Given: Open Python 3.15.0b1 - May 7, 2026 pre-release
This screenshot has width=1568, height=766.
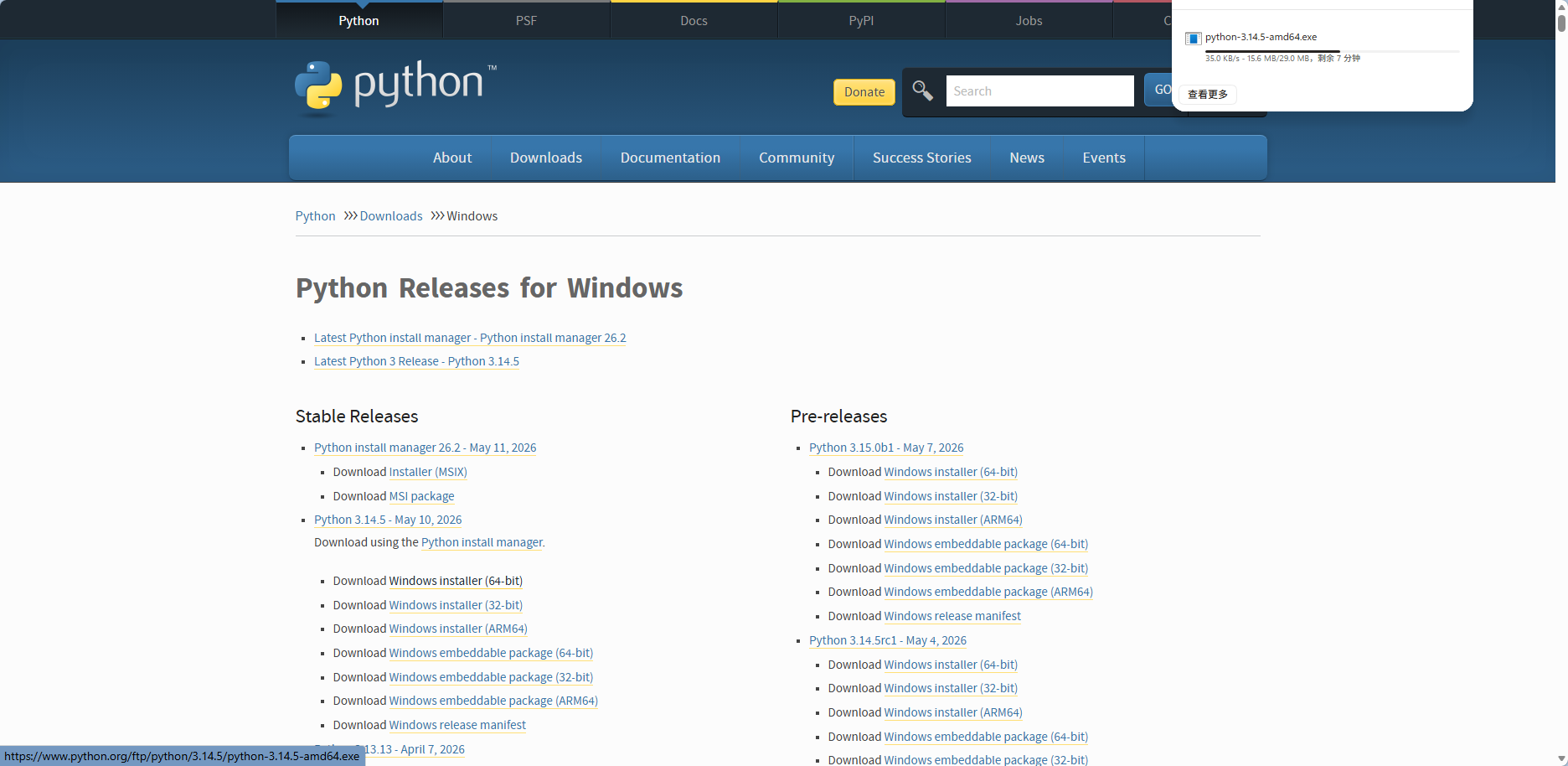Looking at the screenshot, I should click(886, 448).
